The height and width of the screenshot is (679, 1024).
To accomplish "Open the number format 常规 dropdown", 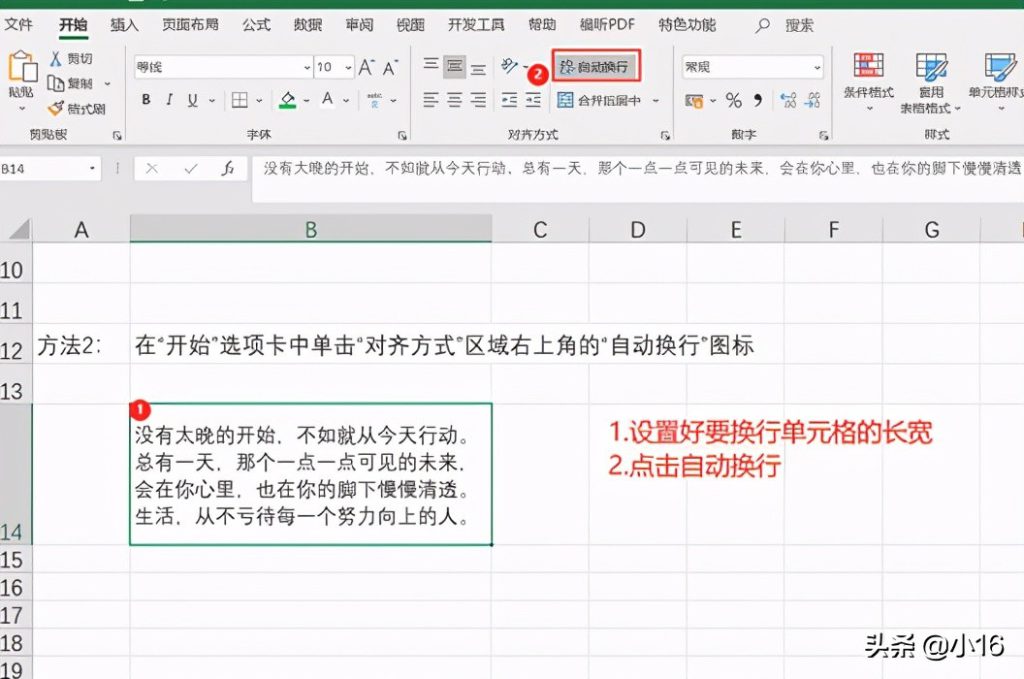I will [817, 67].
